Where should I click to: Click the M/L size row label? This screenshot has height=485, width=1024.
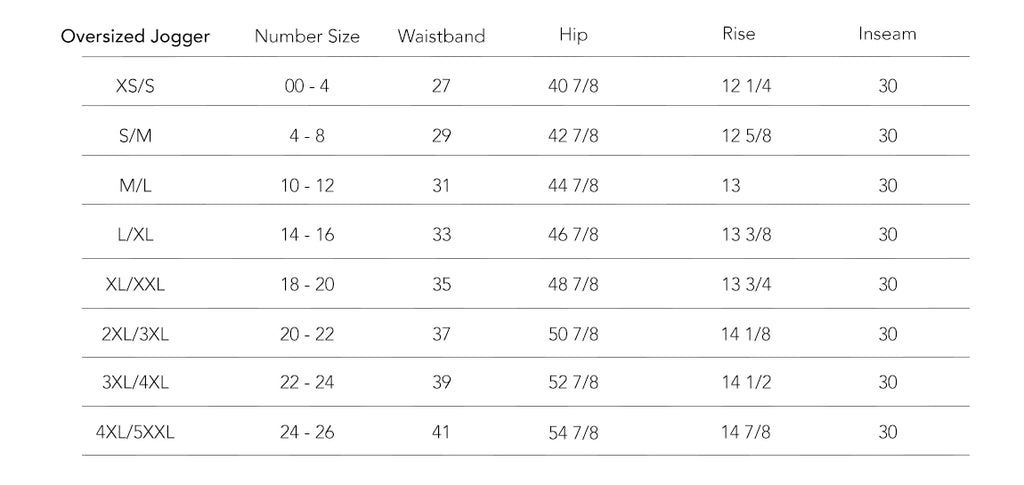coord(135,185)
